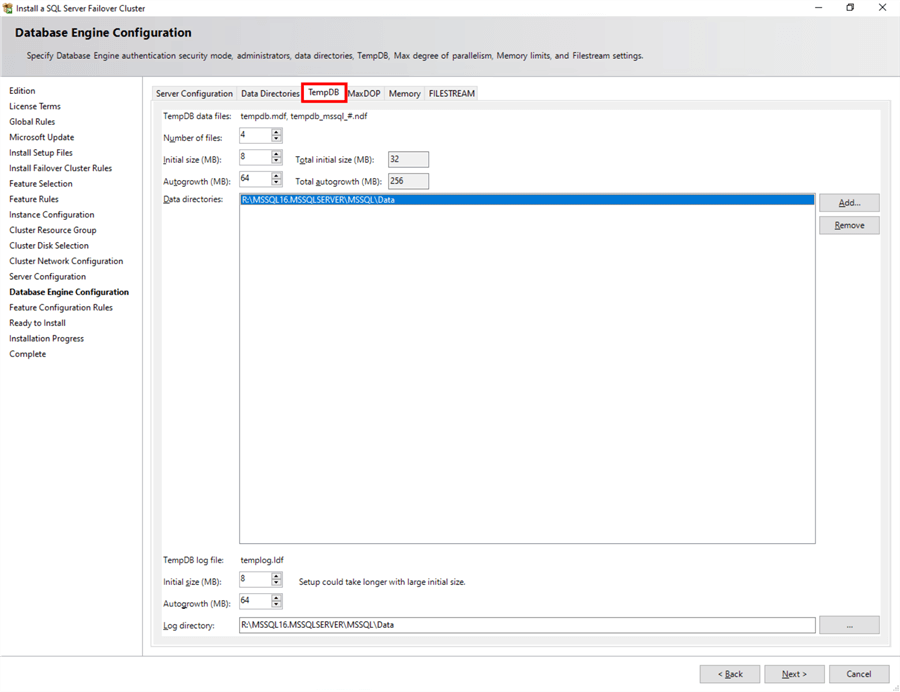The height and width of the screenshot is (692, 900).
Task: Click the Log directory path field
Action: [527, 625]
